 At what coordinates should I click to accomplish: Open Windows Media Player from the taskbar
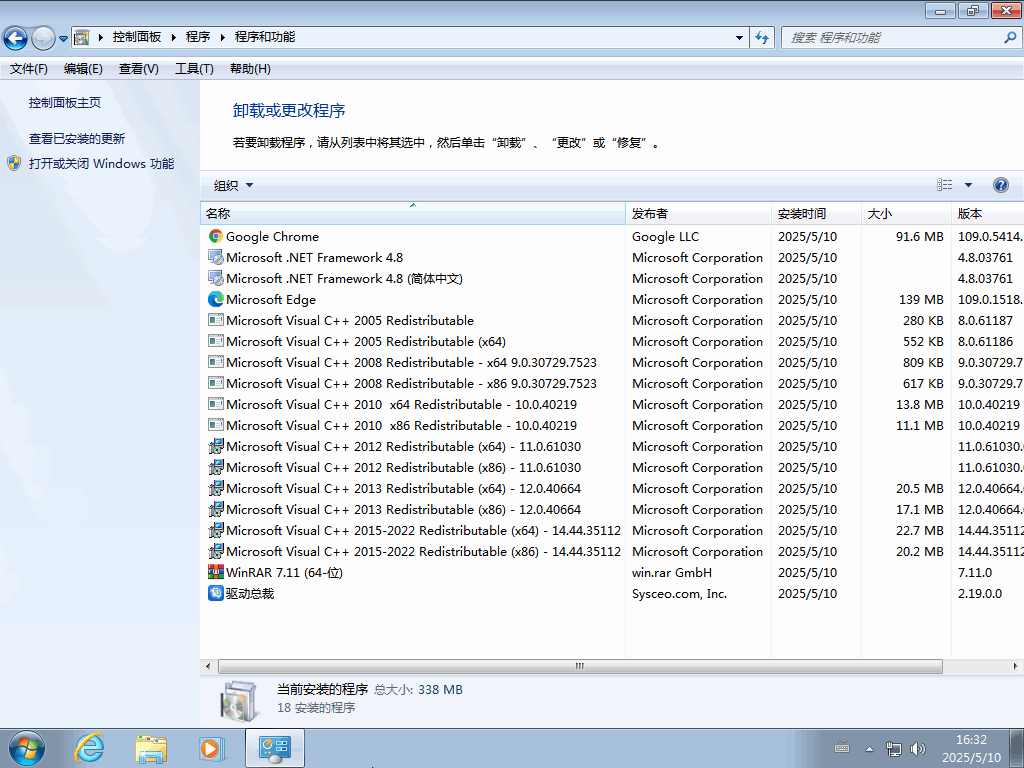[x=211, y=748]
